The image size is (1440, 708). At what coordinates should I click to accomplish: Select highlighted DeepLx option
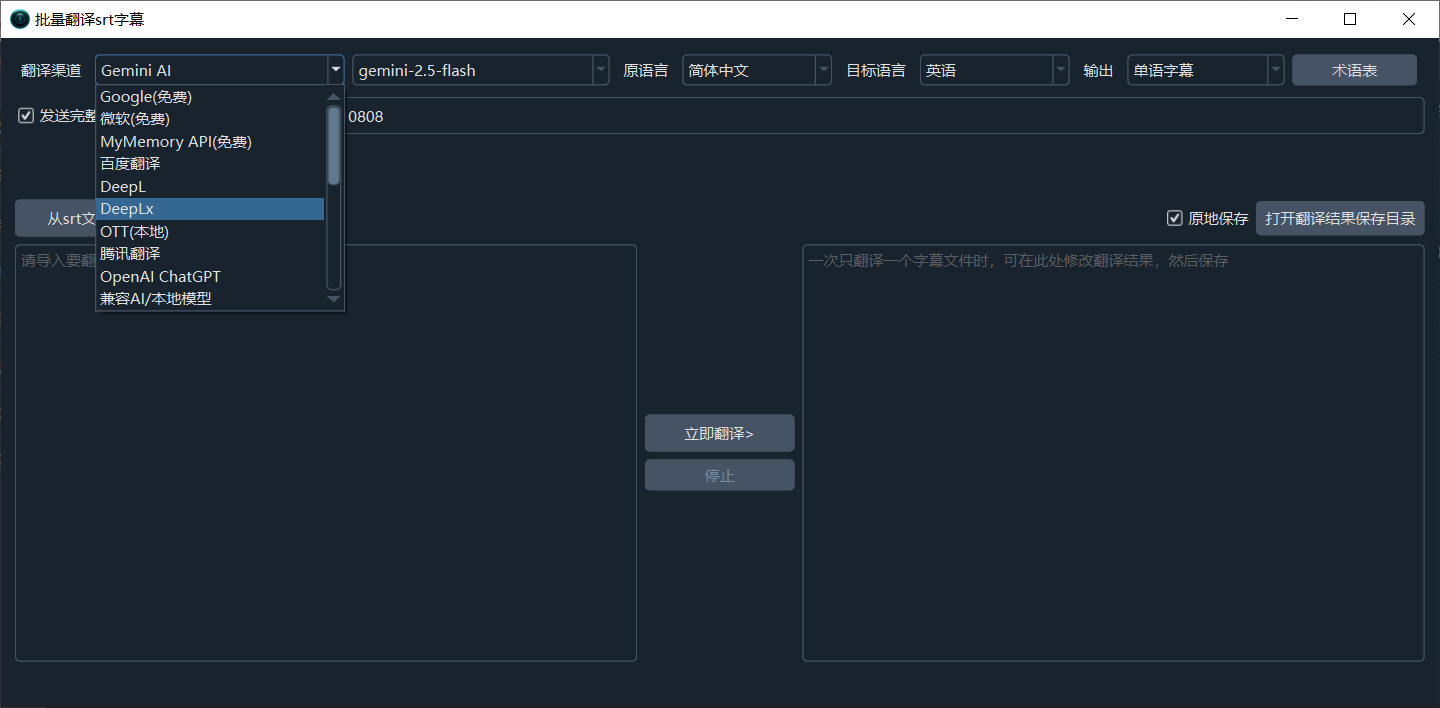click(x=127, y=209)
